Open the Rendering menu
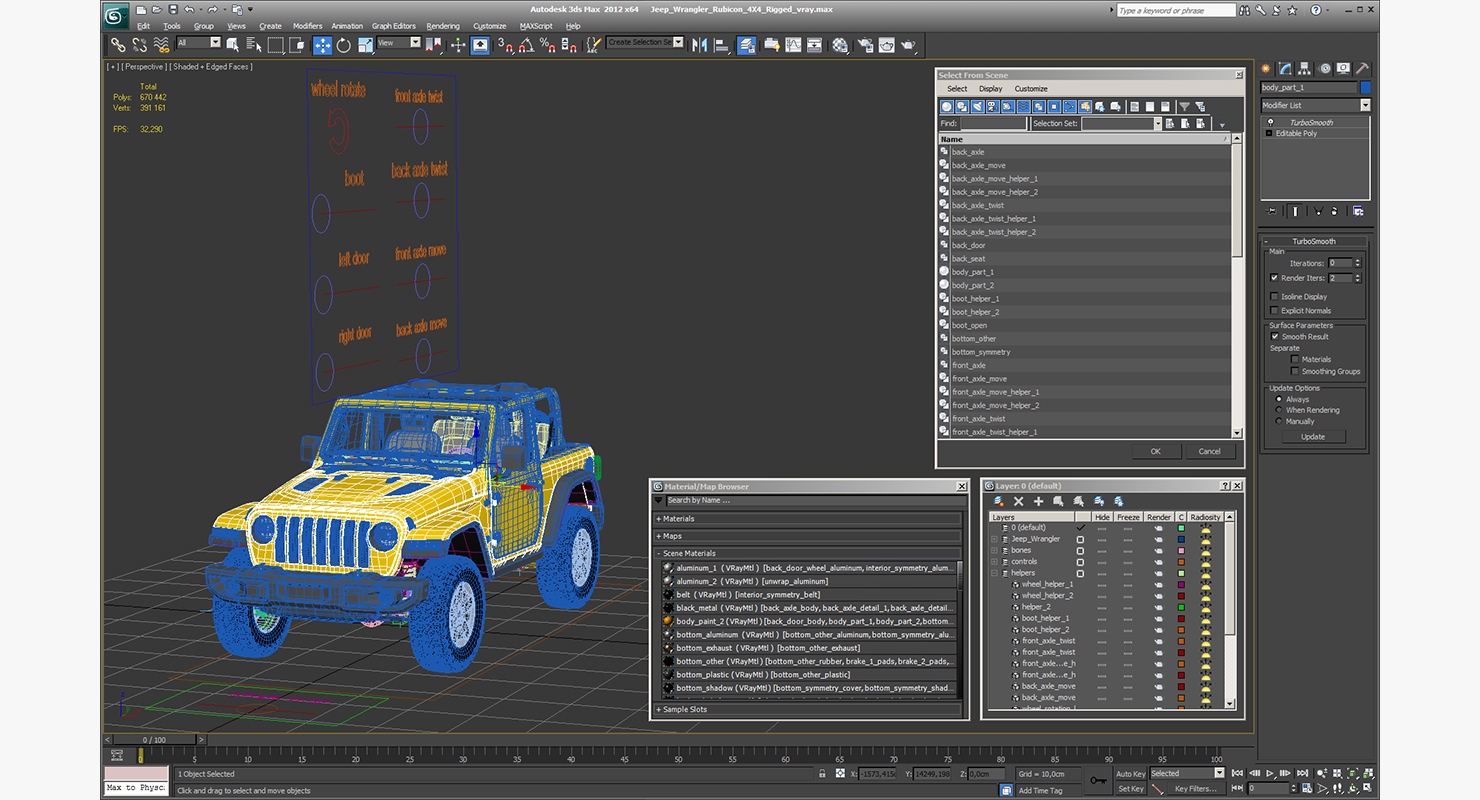1480x800 pixels. coord(443,26)
